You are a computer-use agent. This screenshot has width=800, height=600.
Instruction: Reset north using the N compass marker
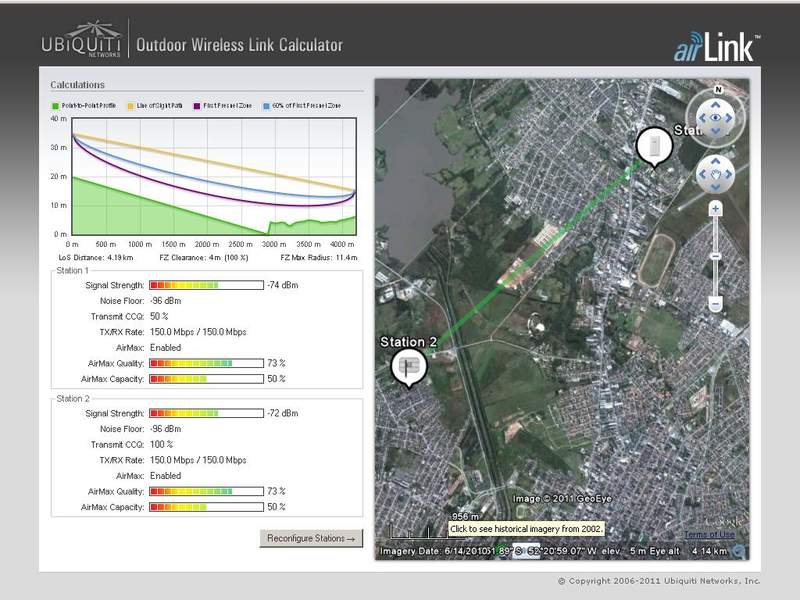coord(718,90)
